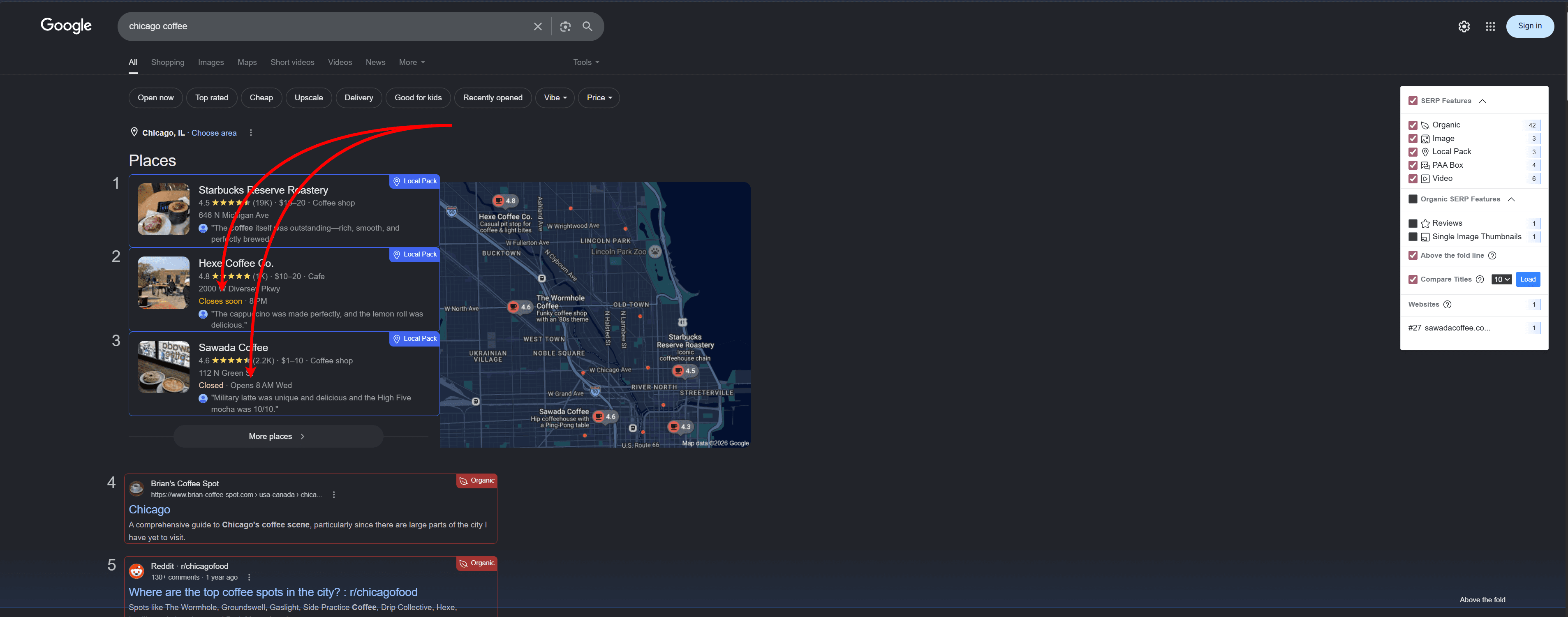Click the 4.3 rated map pin
This screenshot has height=617, width=1568.
[x=680, y=427]
